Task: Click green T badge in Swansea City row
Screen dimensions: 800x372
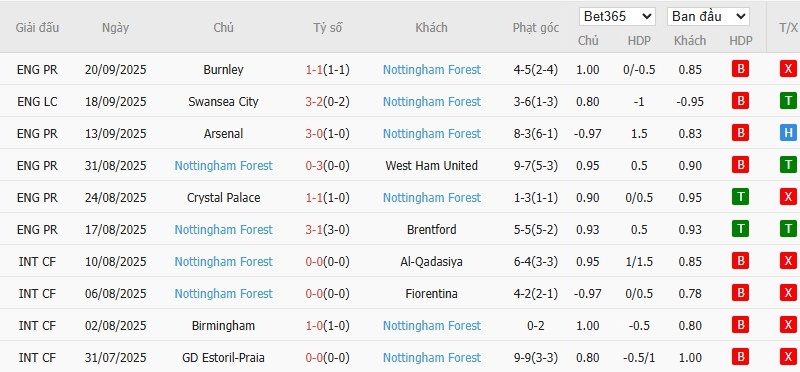Action: (x=788, y=102)
